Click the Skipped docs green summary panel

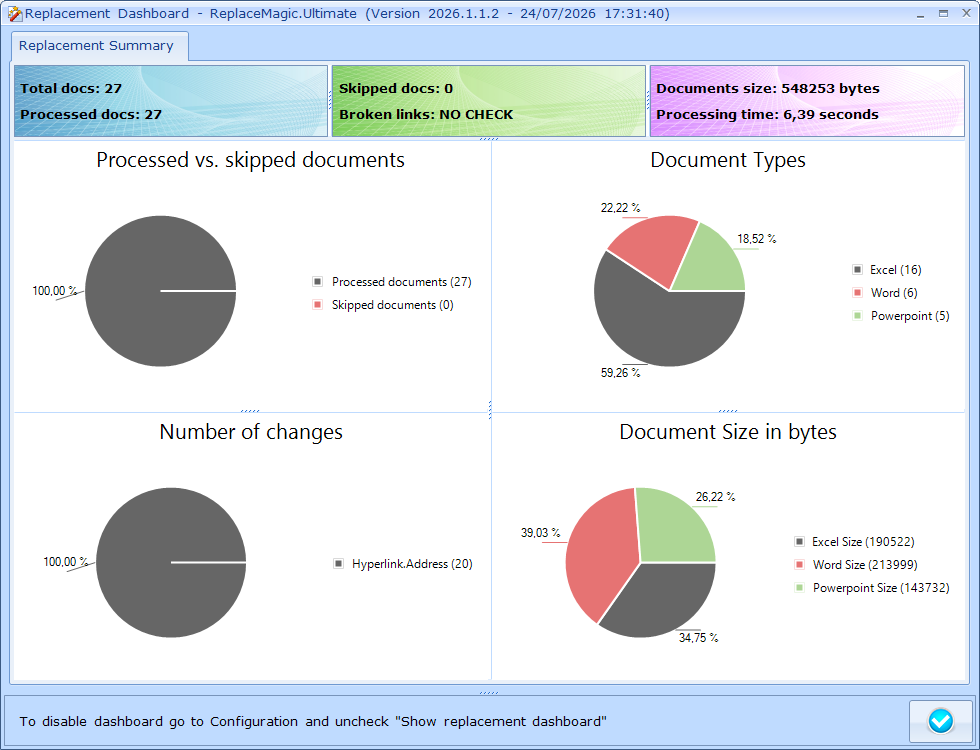(489, 101)
